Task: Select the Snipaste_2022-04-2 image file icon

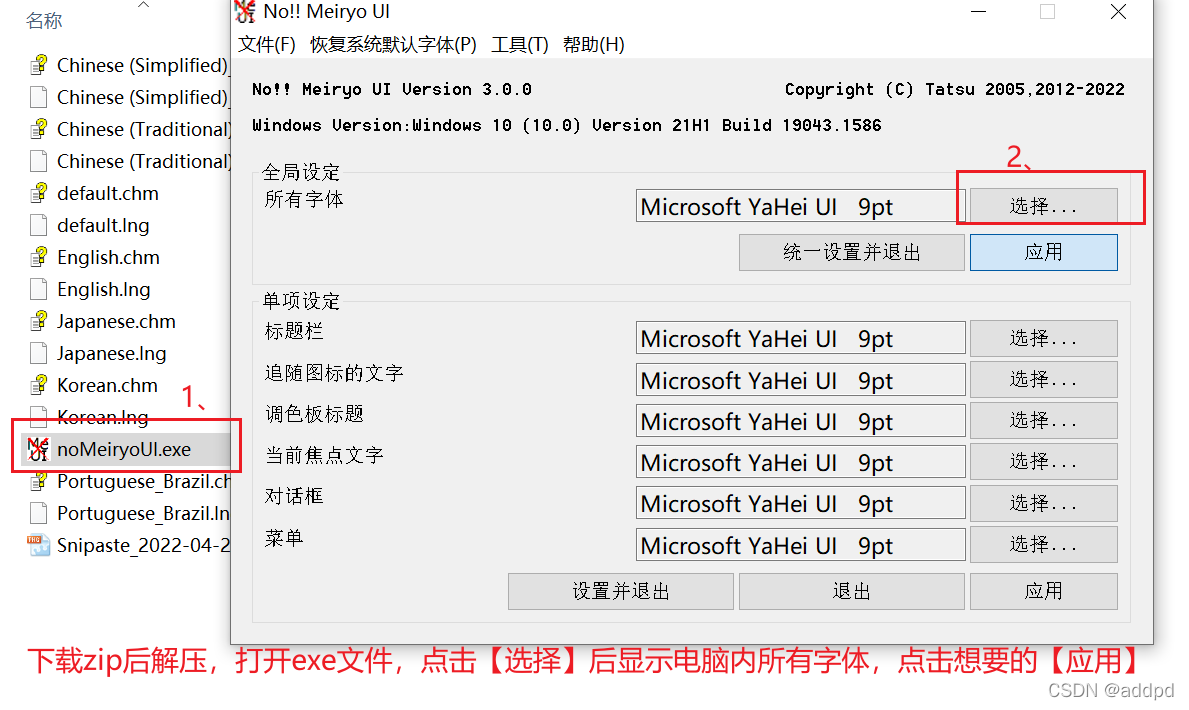Action: point(39,545)
